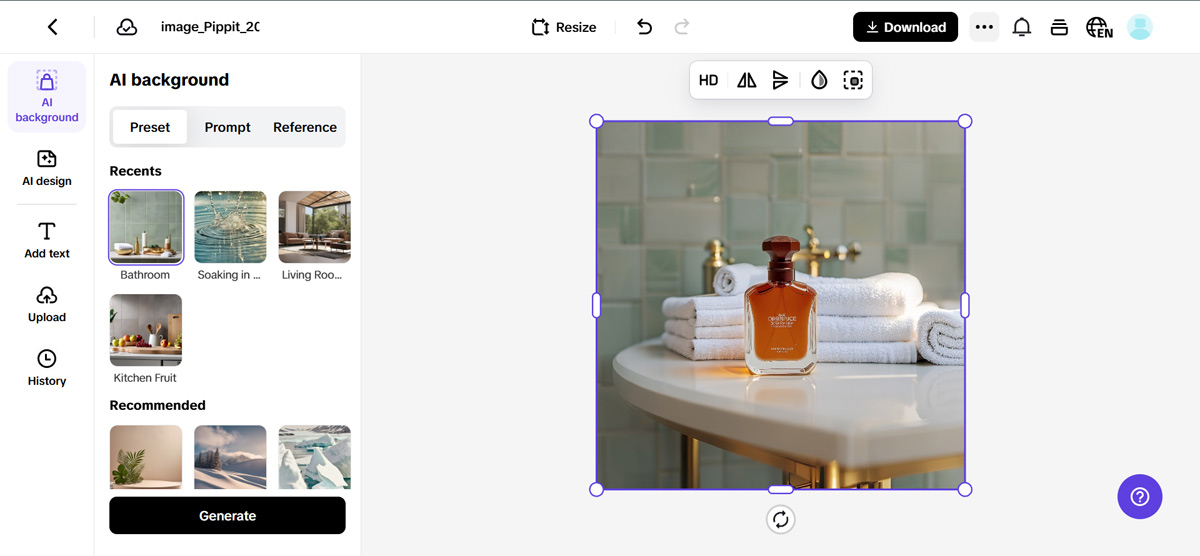Click the remove background cutout icon
Screen dimensions: 1200x556
tap(853, 81)
